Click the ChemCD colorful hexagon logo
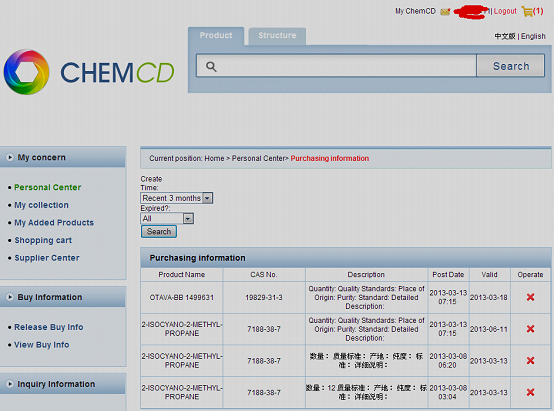Viewport: 555px width, 412px height. click(26, 72)
